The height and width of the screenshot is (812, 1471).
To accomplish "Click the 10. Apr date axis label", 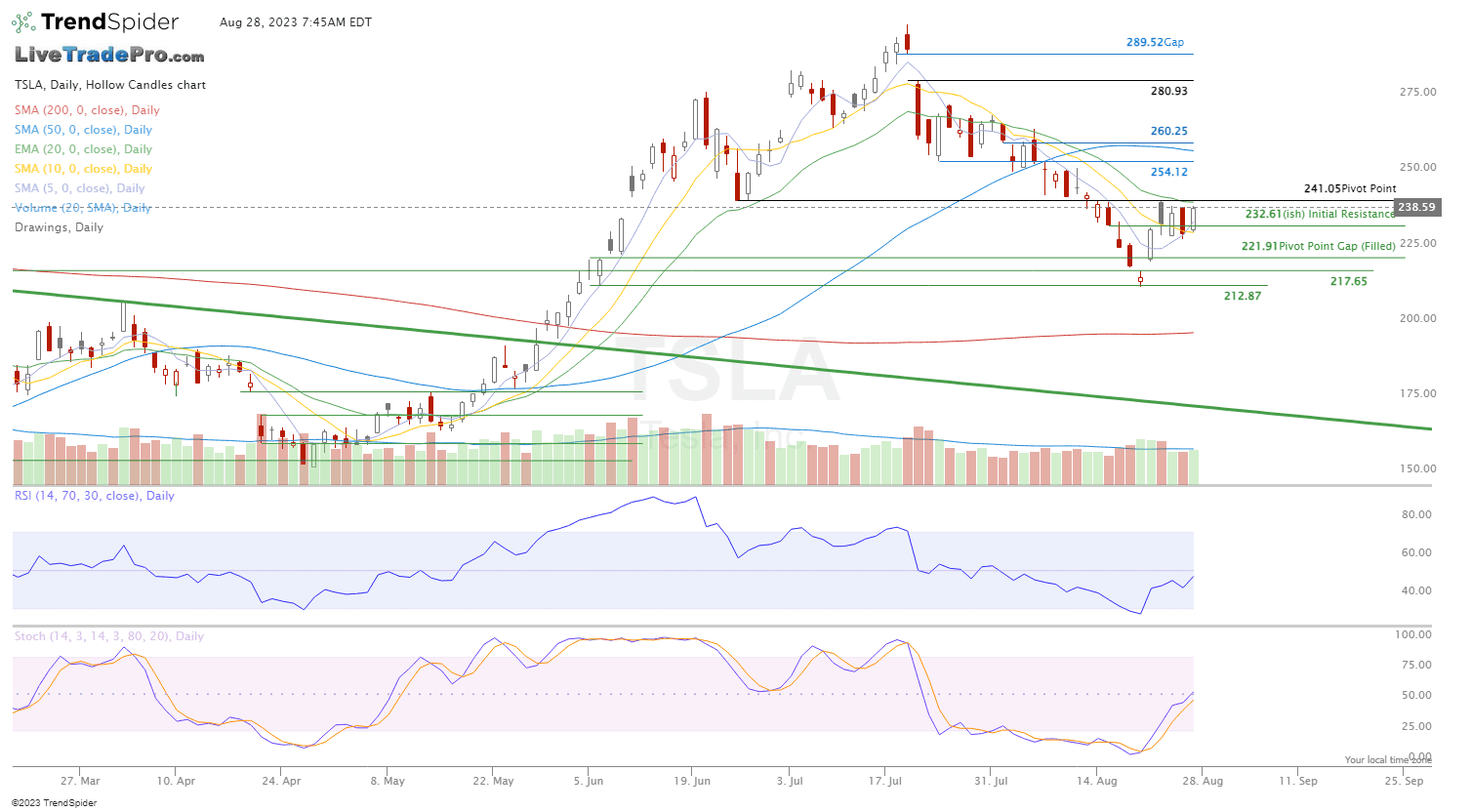I will point(176,781).
